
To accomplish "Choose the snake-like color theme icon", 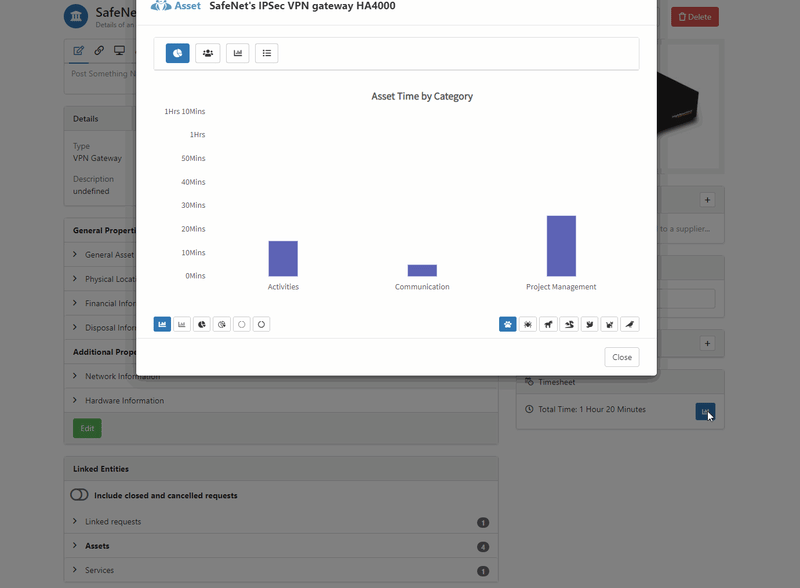I will [569, 324].
